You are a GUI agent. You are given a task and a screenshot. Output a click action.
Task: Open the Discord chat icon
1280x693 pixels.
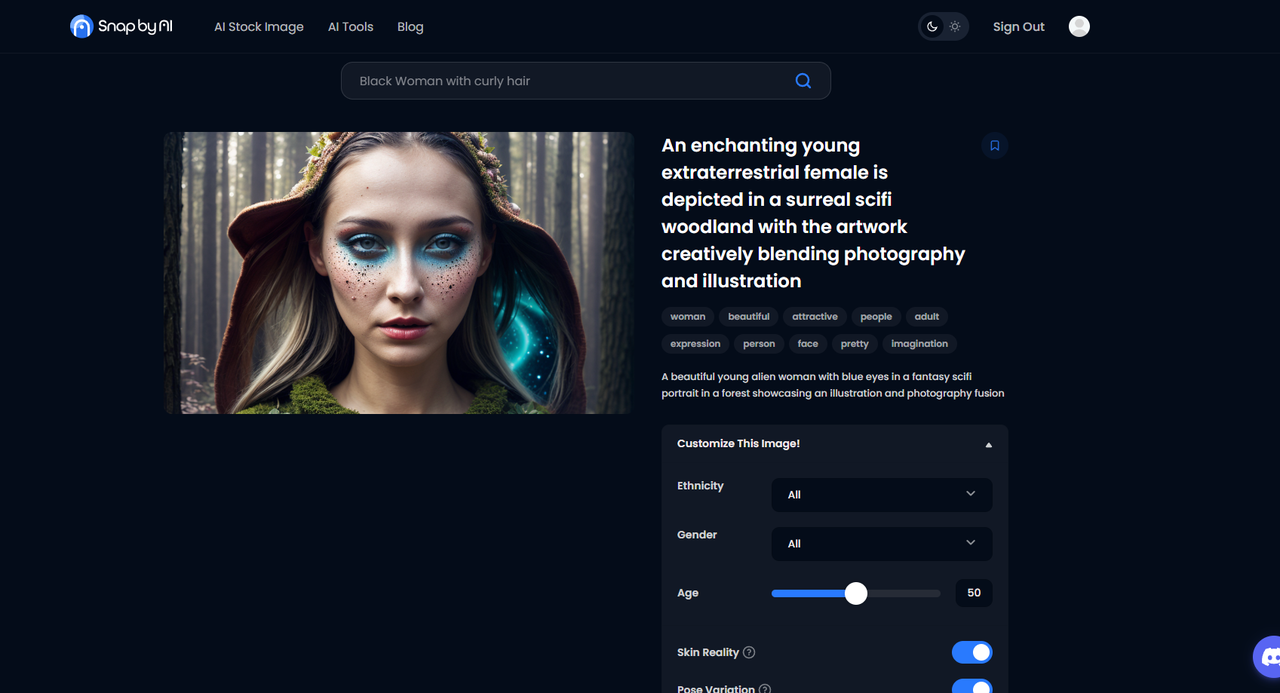[x=1270, y=657]
